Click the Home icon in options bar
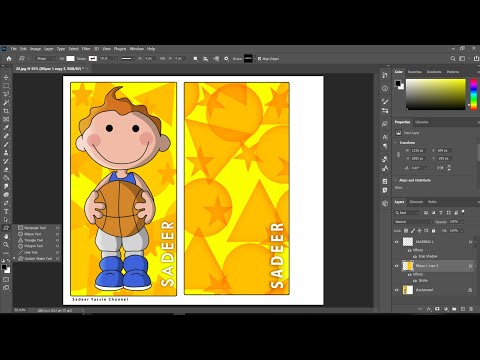480x360 pixels. [9, 59]
